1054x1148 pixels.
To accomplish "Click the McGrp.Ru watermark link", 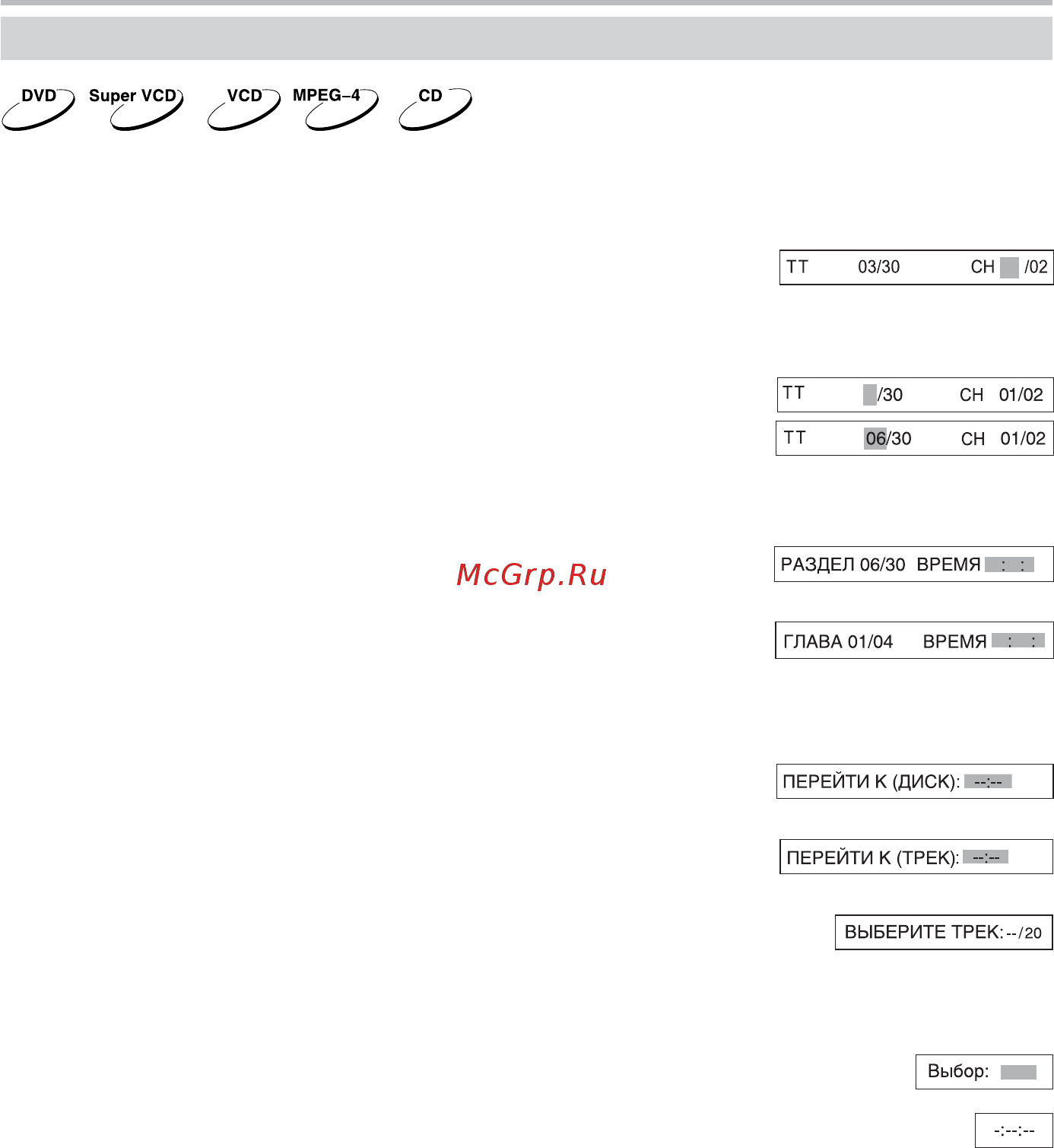I will [x=532, y=575].
